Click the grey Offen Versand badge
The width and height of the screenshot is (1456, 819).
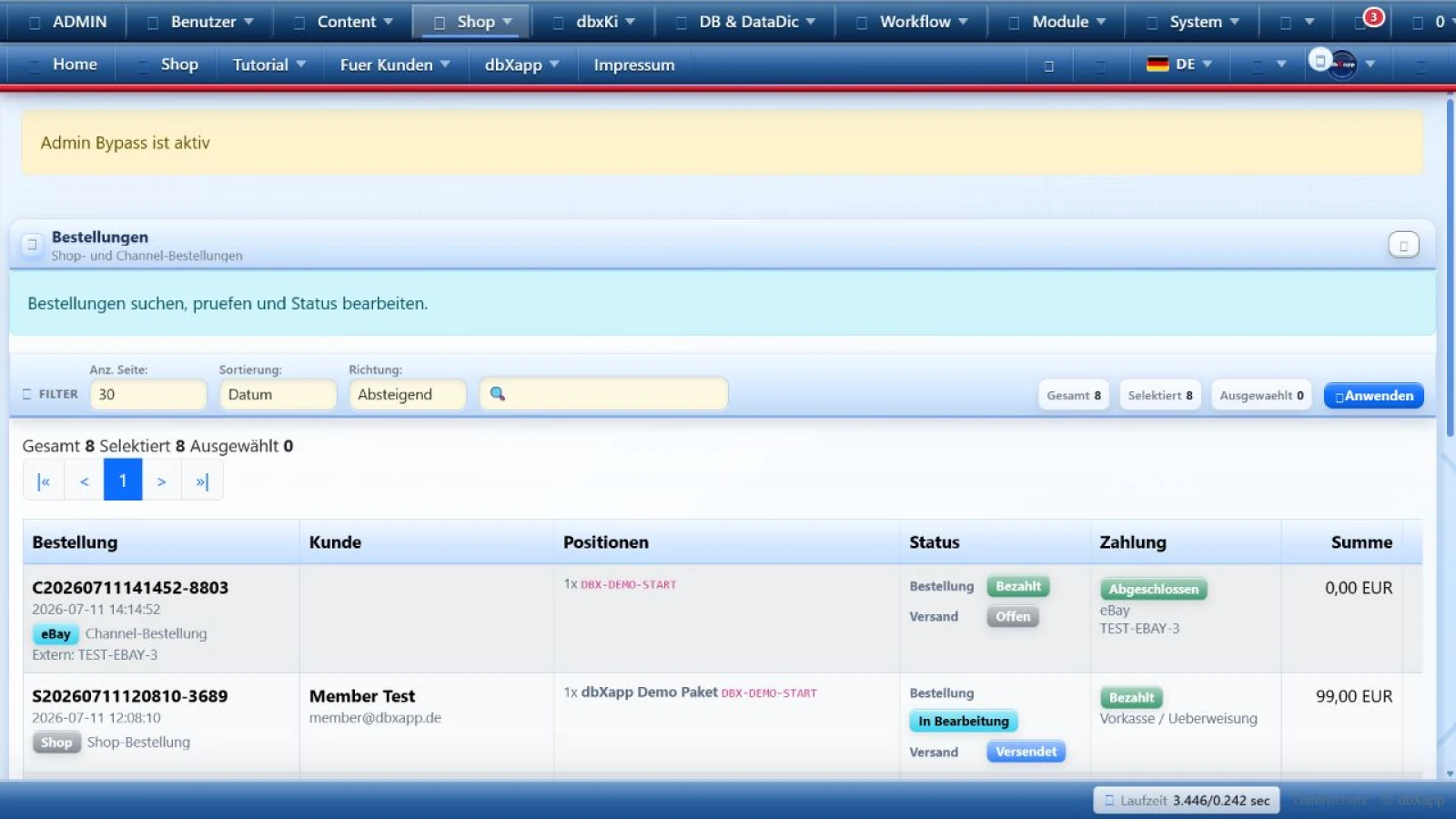[1013, 617]
